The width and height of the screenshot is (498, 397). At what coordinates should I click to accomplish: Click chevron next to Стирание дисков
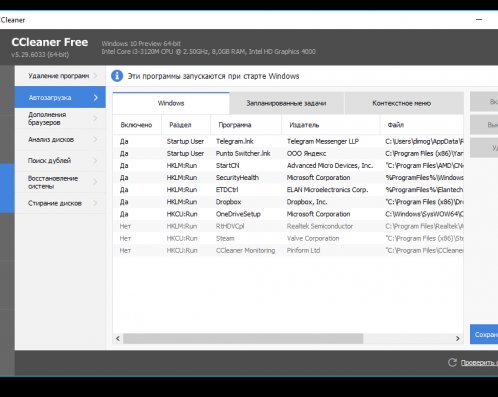pos(95,203)
